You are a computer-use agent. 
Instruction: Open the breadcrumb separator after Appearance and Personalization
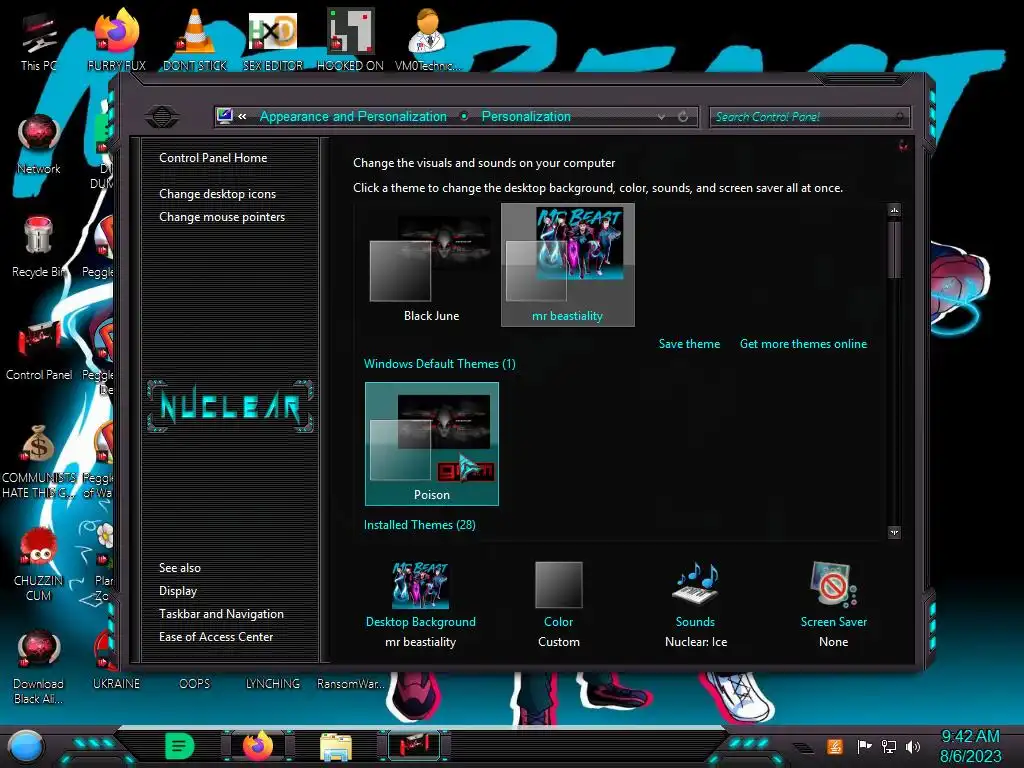464,116
